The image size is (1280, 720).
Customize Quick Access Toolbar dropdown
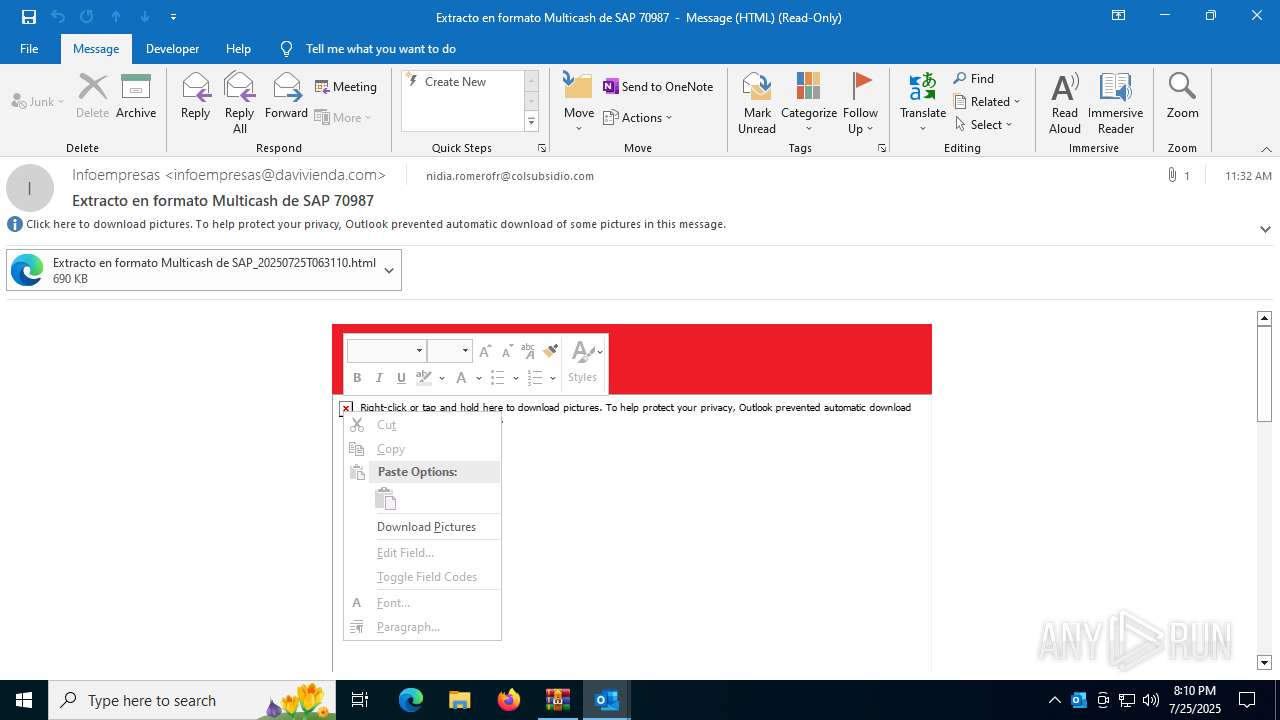click(x=173, y=17)
